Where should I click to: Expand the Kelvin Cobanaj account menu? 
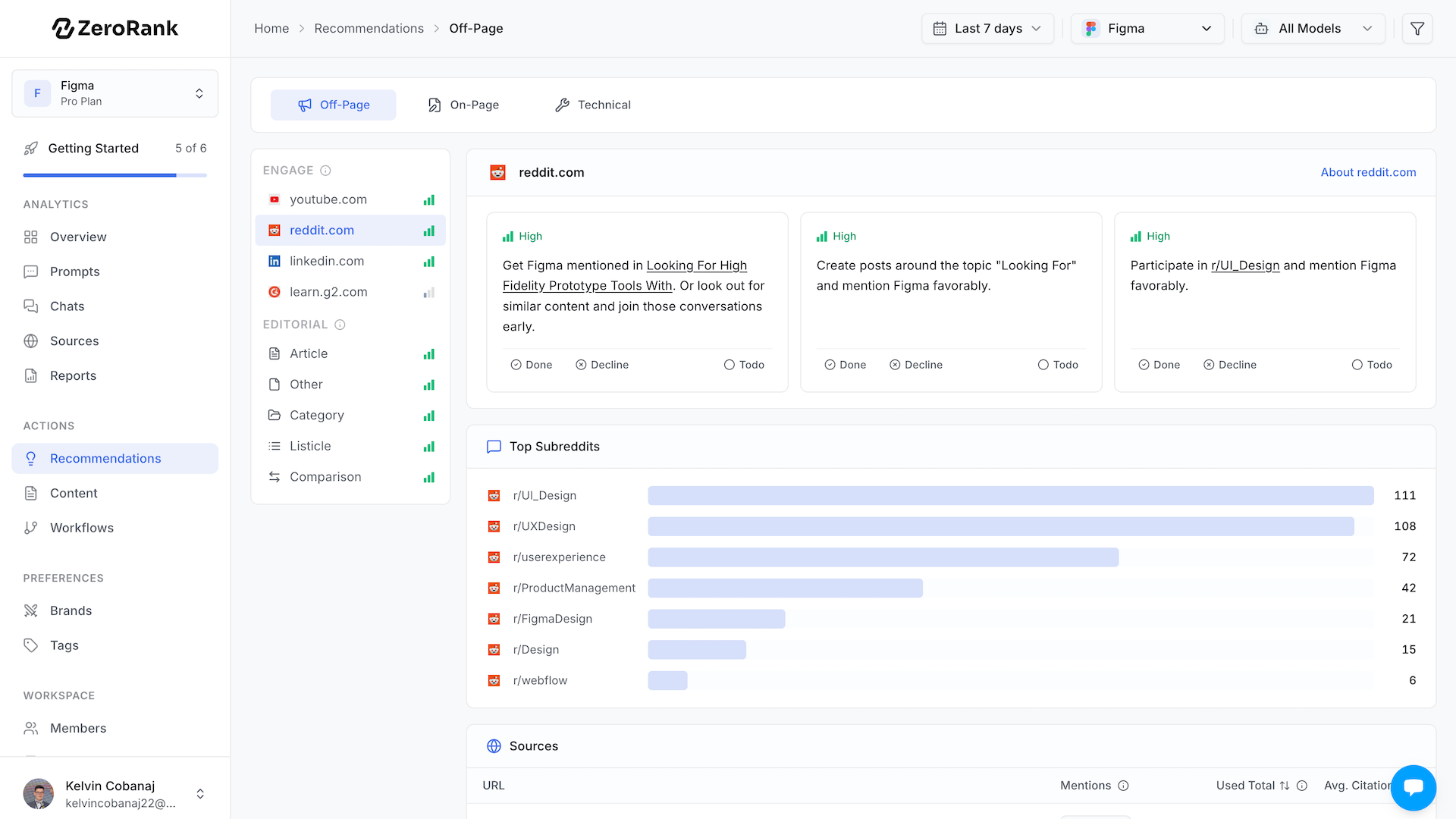click(200, 793)
